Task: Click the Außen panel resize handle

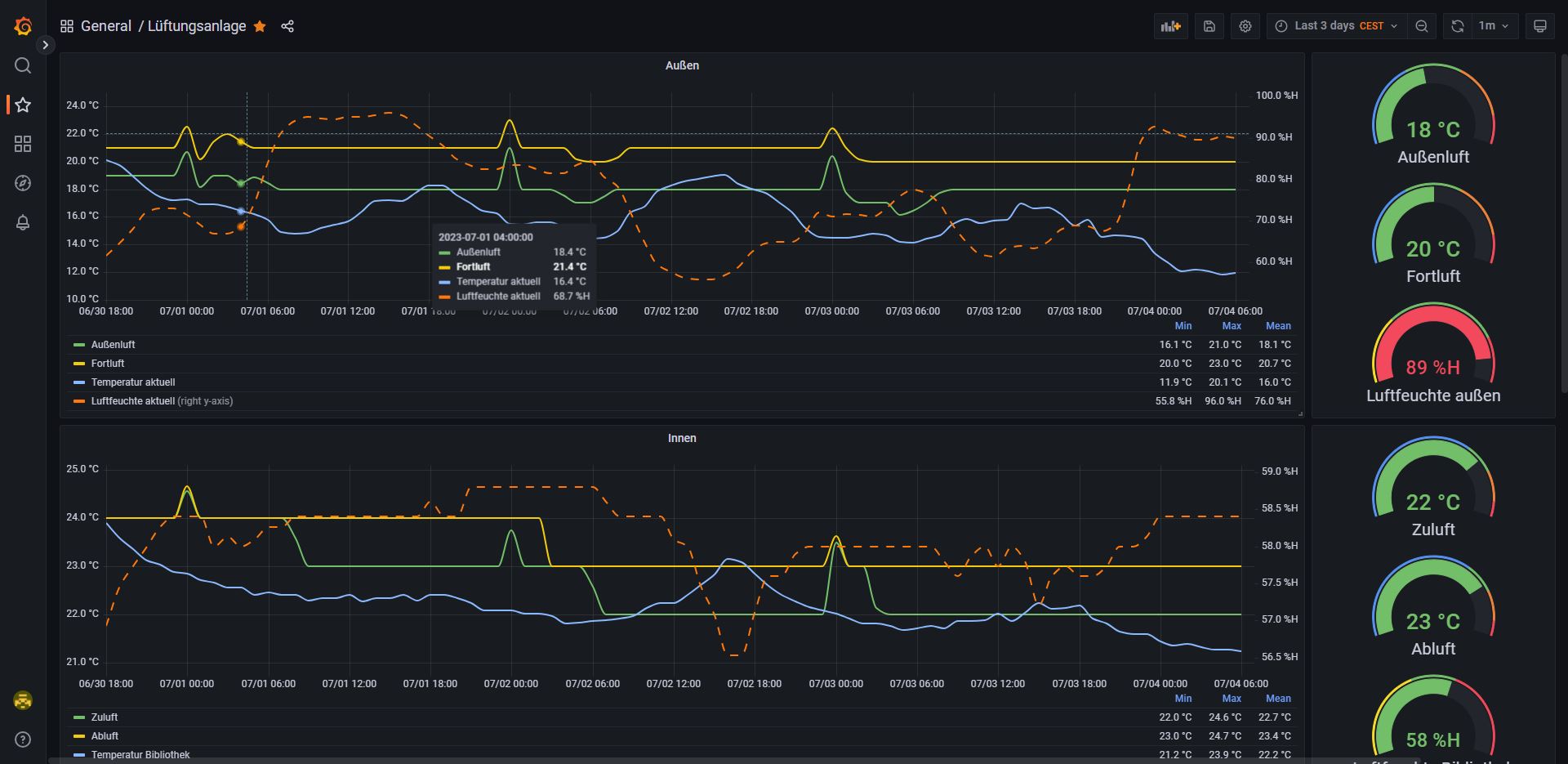Action: coord(1300,413)
